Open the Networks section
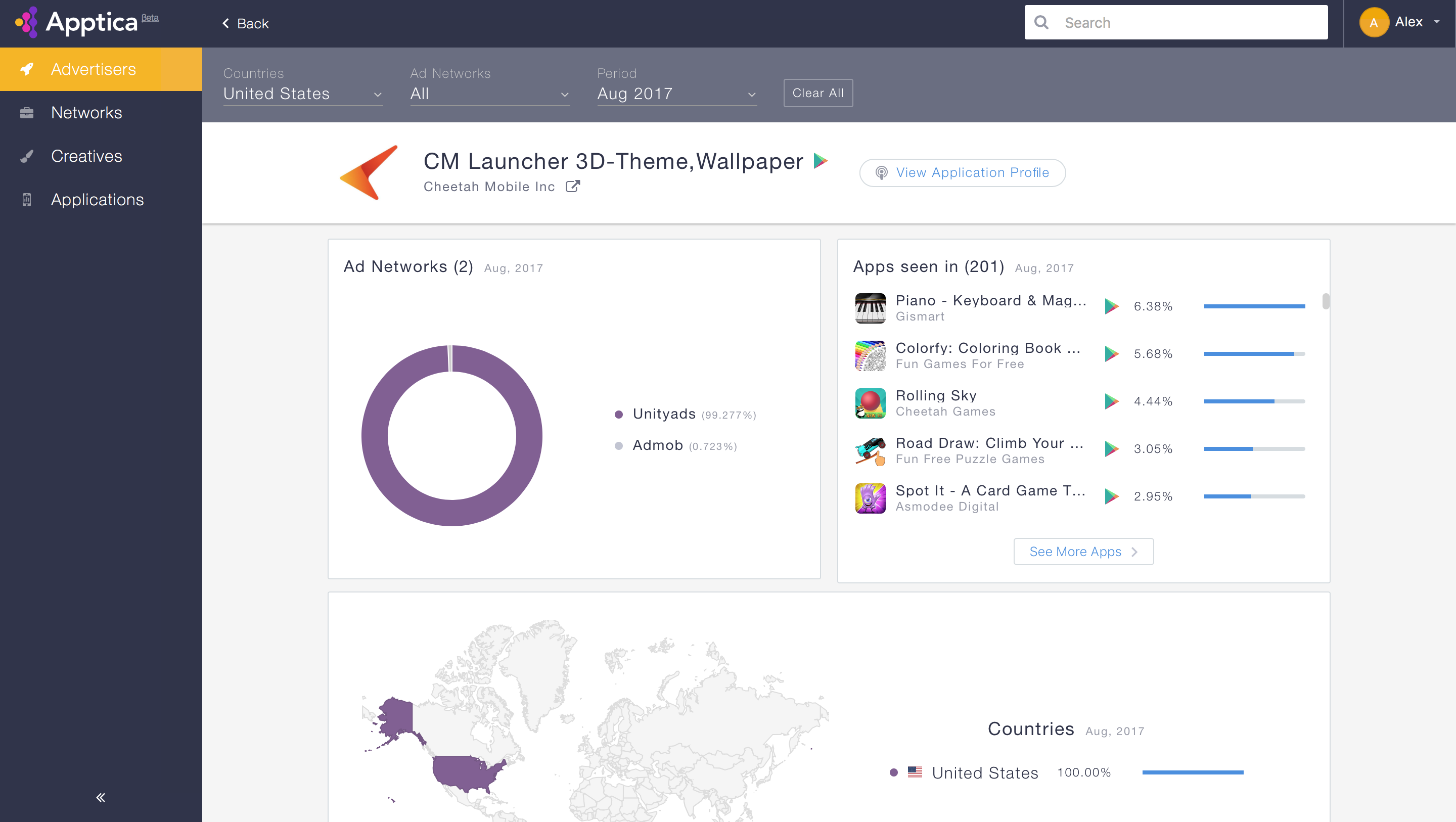This screenshot has width=1456, height=822. coord(101,113)
